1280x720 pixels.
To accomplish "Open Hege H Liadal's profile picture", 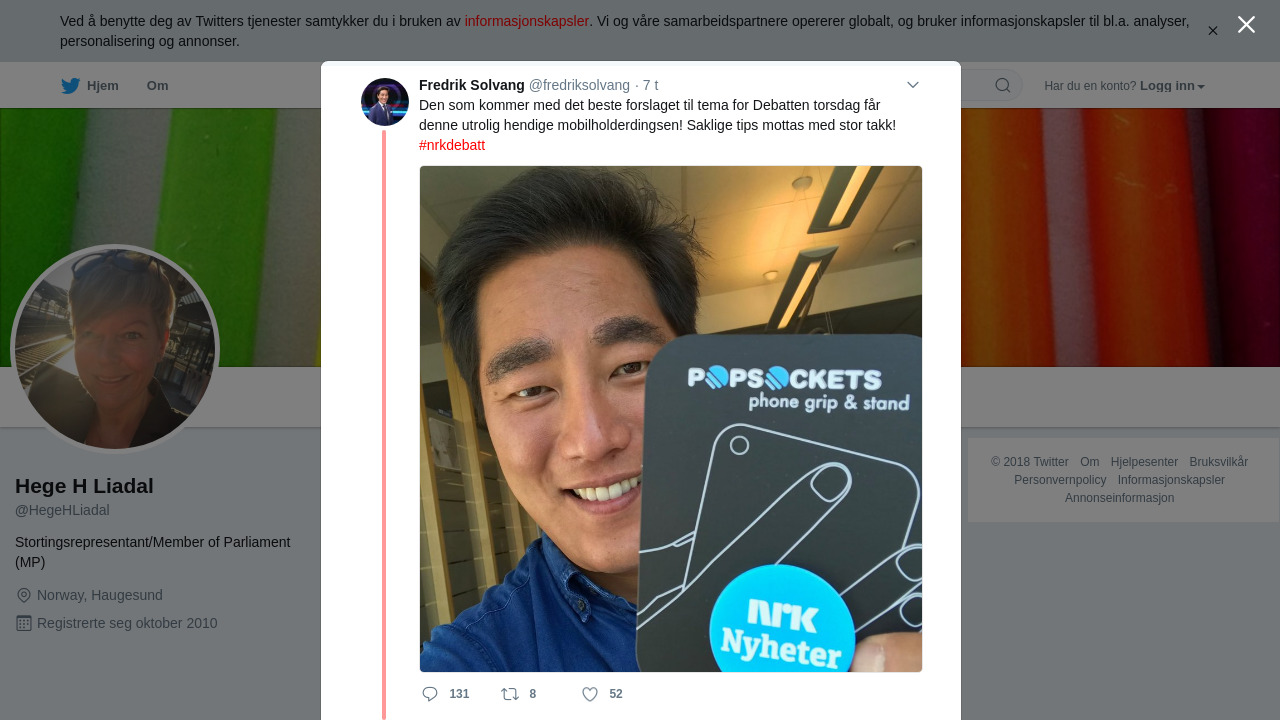I will 115,349.
